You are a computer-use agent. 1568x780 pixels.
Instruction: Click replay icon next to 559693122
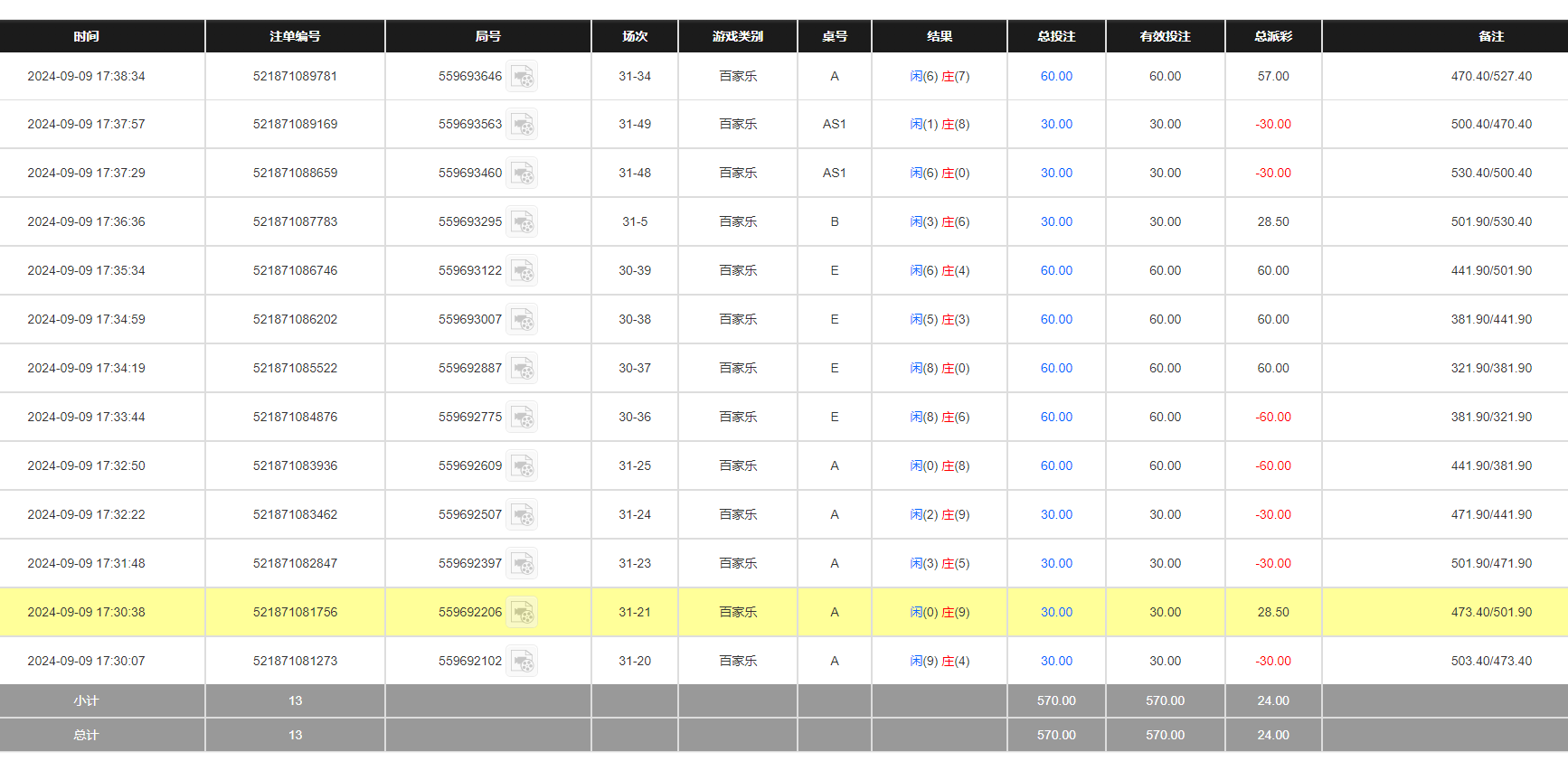tap(522, 271)
